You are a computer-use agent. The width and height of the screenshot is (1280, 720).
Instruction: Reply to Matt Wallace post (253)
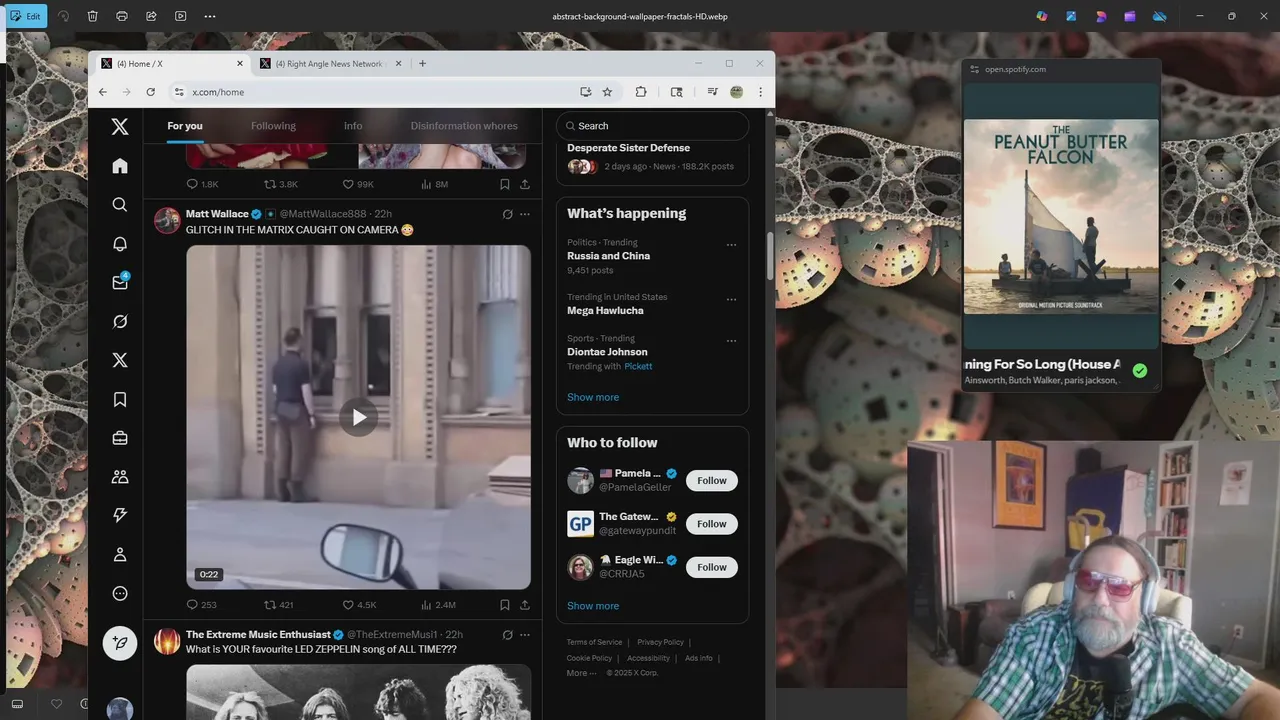201,605
